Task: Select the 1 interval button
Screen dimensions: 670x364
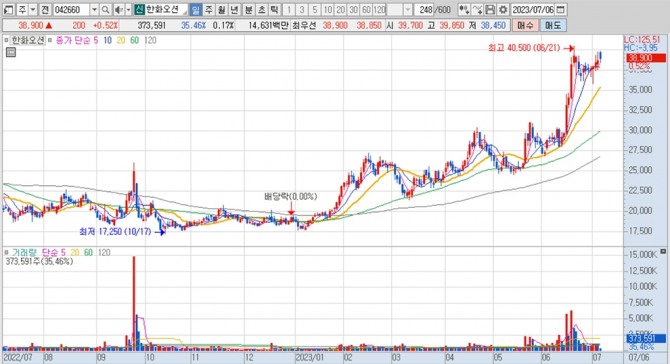Action: click(x=289, y=9)
